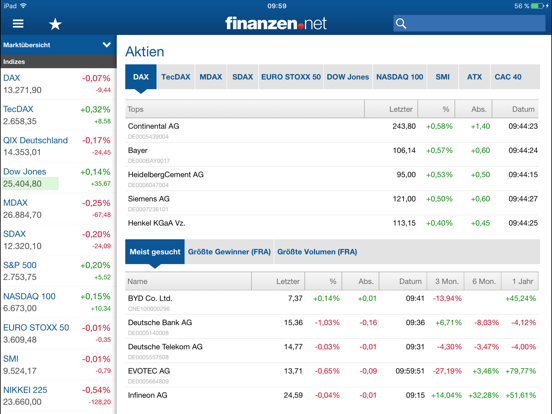The height and width of the screenshot is (414, 552).
Task: Open Continental AG stock row
Action: (332, 130)
